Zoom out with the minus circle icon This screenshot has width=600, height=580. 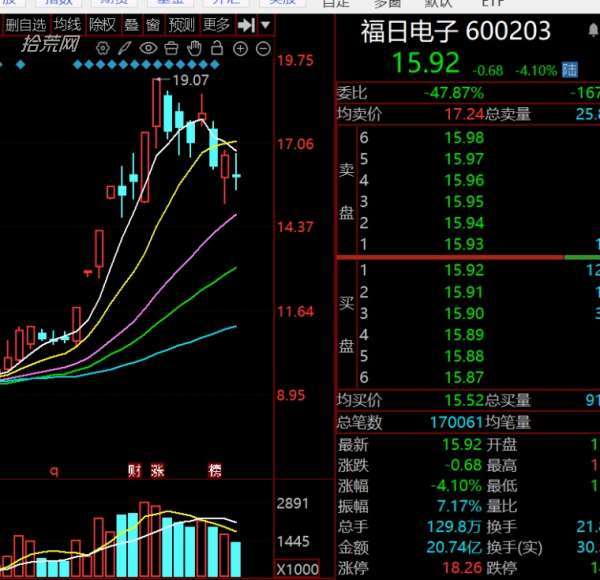click(263, 49)
